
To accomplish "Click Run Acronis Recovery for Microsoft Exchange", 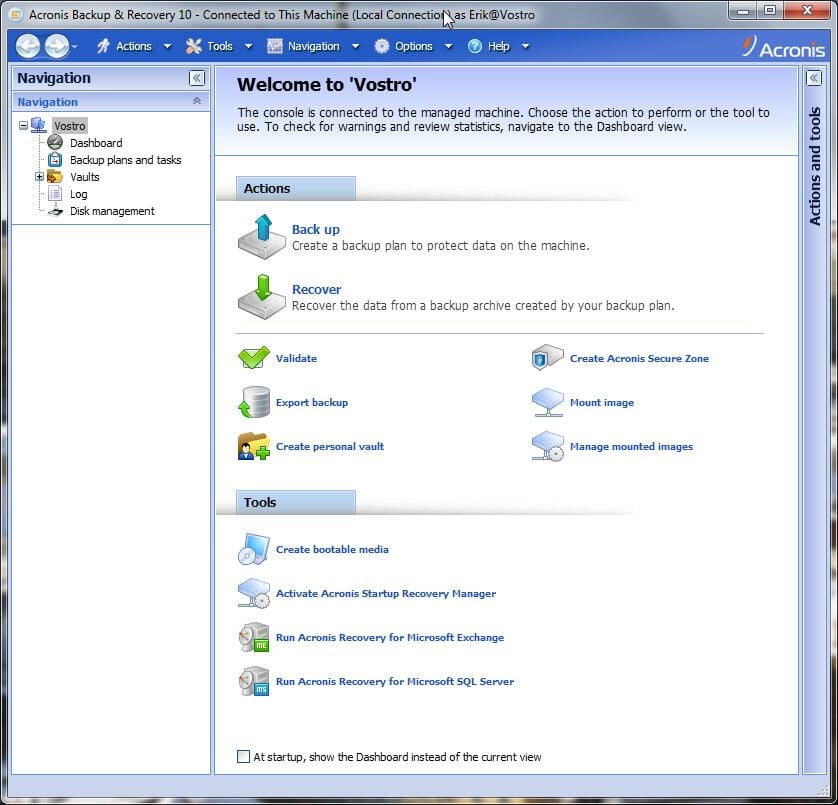I will pyautogui.click(x=390, y=638).
